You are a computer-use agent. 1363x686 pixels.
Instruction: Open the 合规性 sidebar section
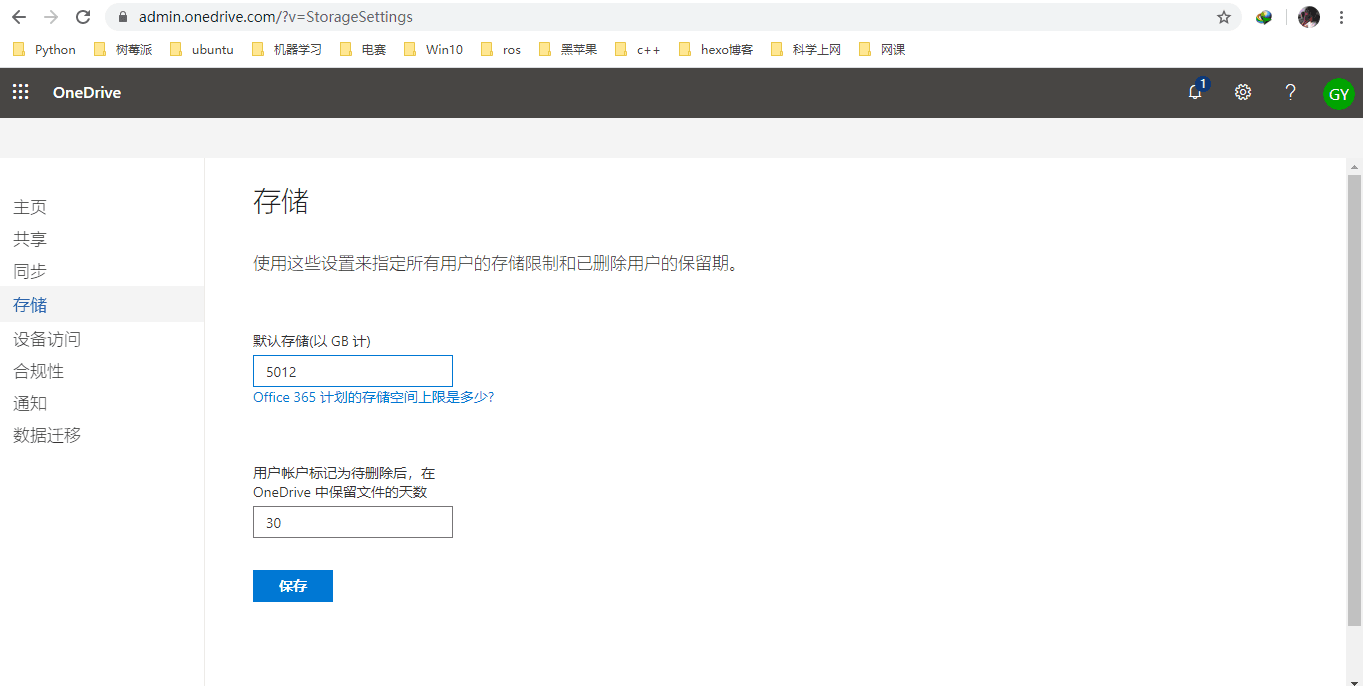[39, 371]
